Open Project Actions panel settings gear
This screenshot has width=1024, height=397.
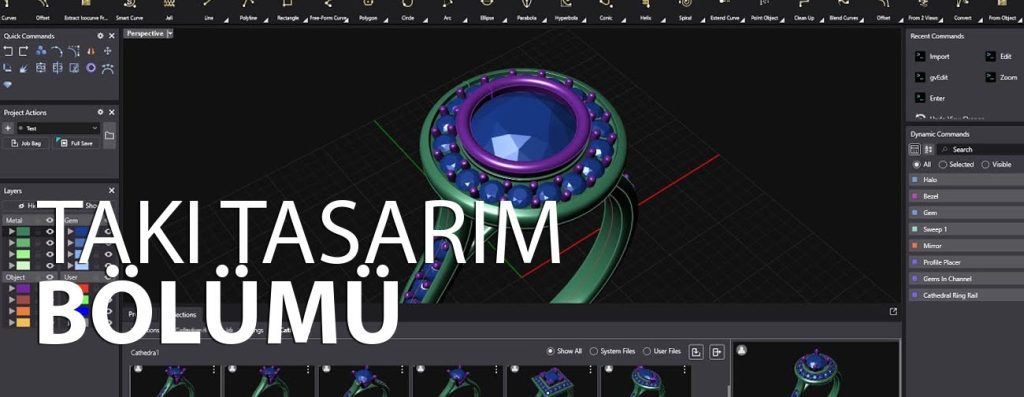click(x=100, y=112)
